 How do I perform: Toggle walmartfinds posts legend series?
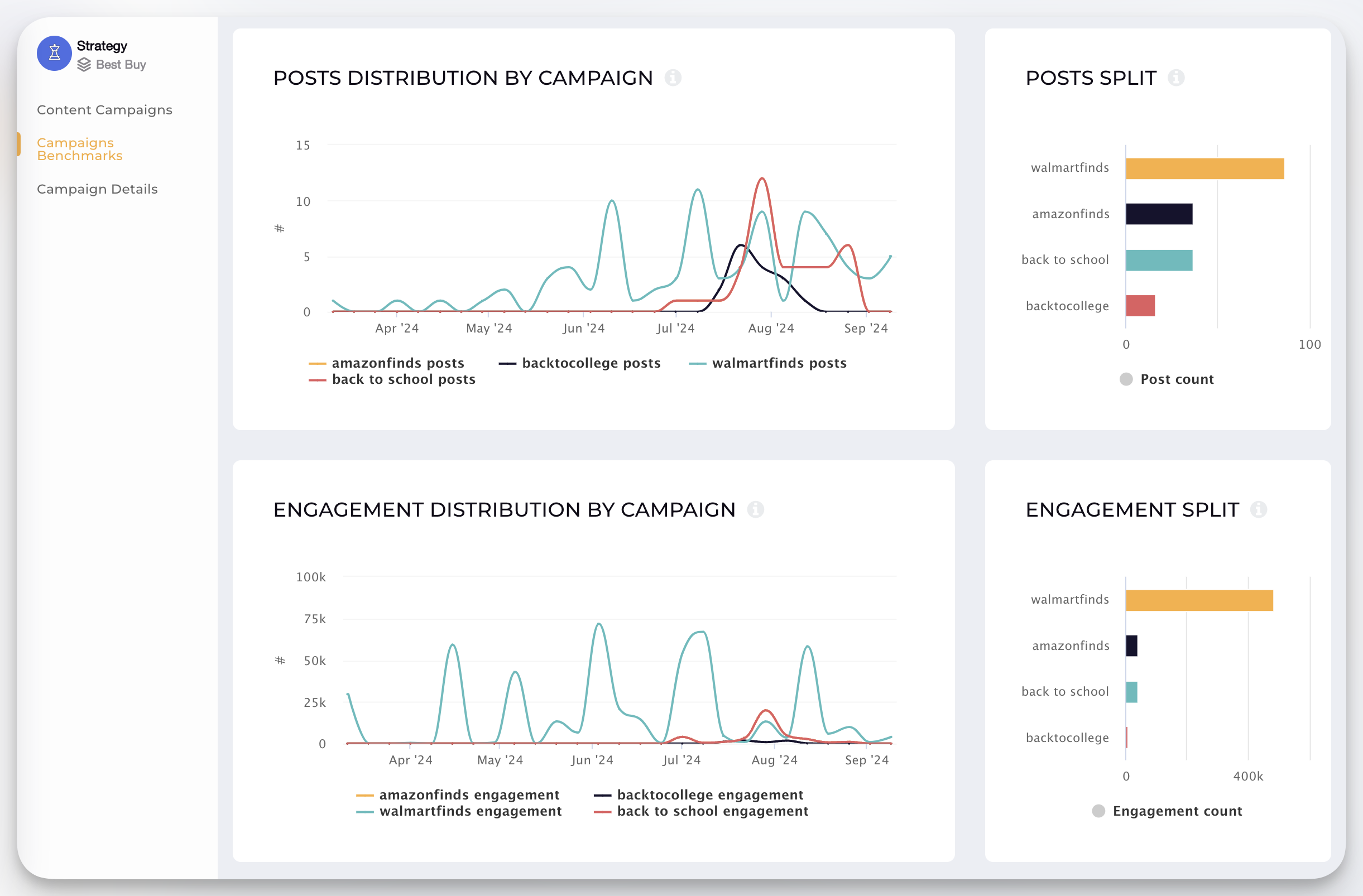[767, 363]
